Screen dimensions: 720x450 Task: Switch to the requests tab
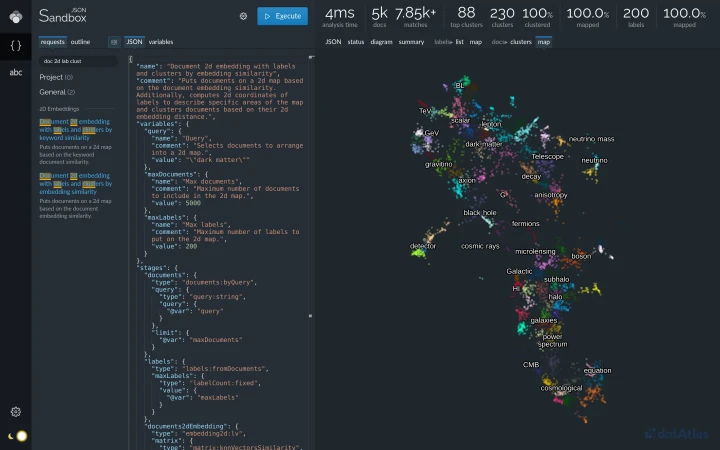[x=52, y=42]
